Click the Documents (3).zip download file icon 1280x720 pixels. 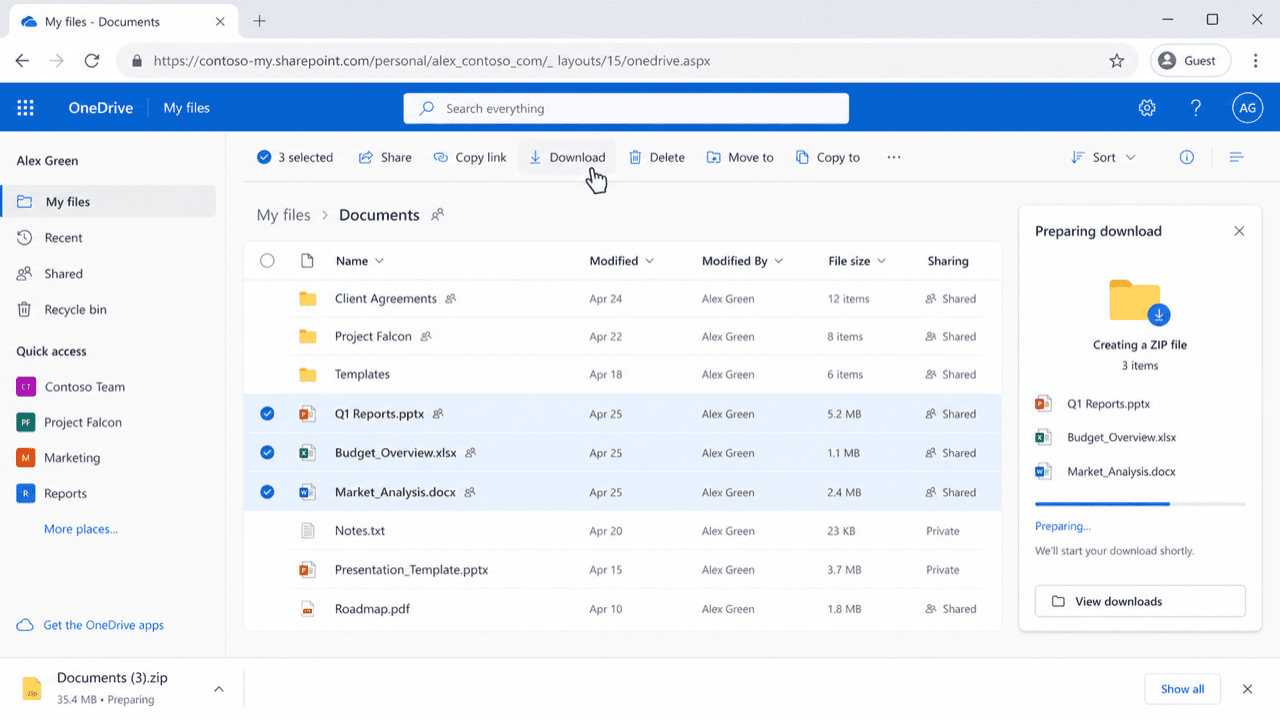(32, 688)
